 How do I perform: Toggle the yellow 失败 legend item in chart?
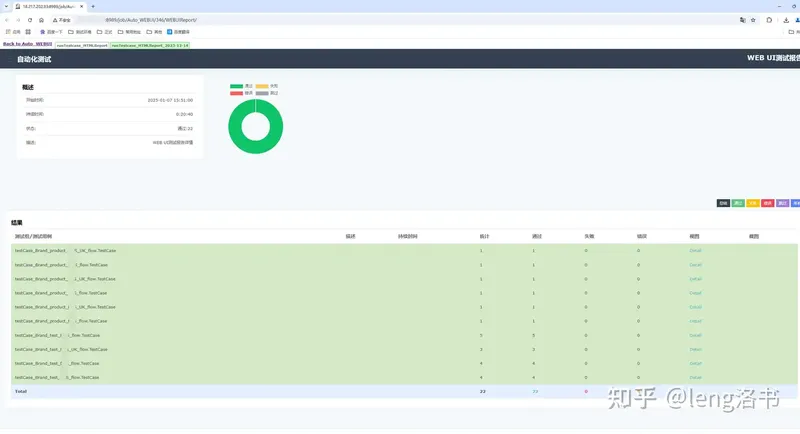click(267, 87)
